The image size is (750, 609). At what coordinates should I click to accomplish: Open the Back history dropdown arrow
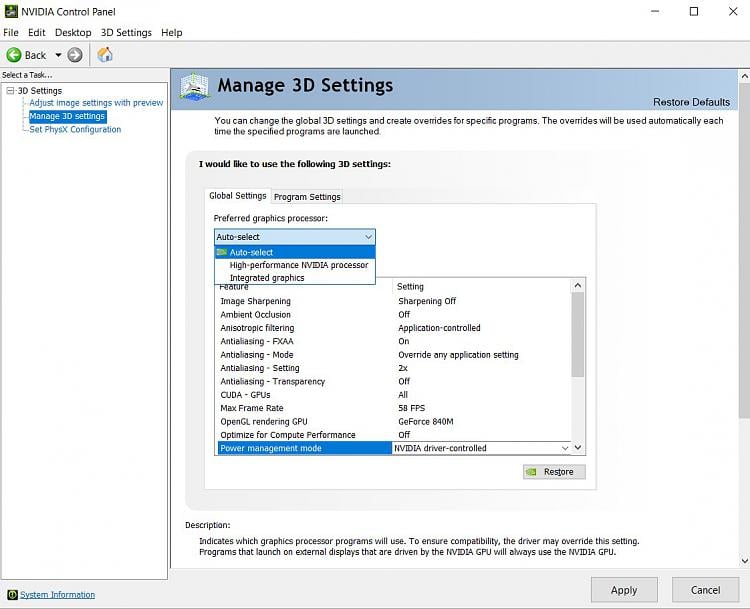tap(58, 55)
